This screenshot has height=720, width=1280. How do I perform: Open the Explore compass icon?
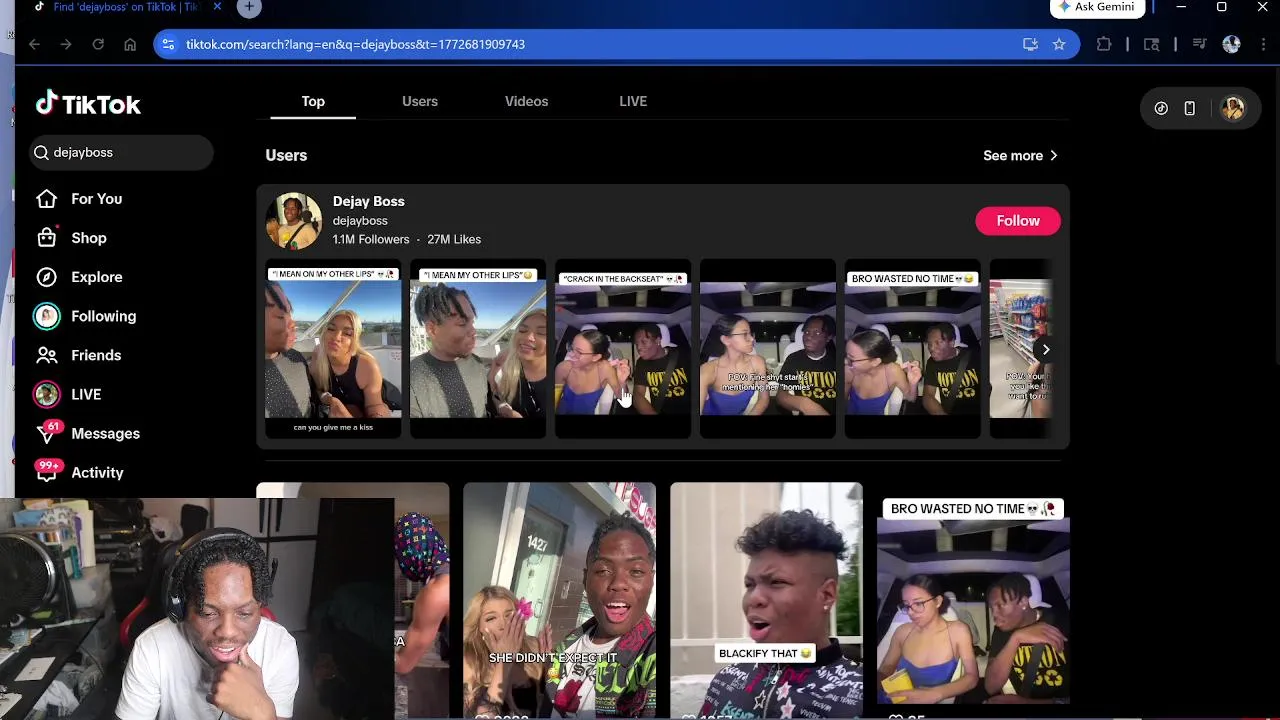pos(47,277)
